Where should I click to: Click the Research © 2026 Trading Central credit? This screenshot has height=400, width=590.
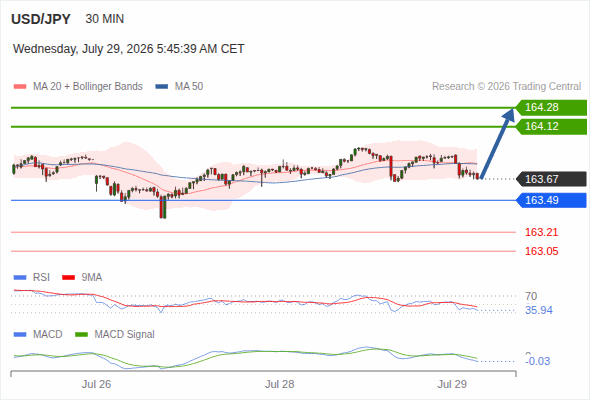[x=506, y=87]
